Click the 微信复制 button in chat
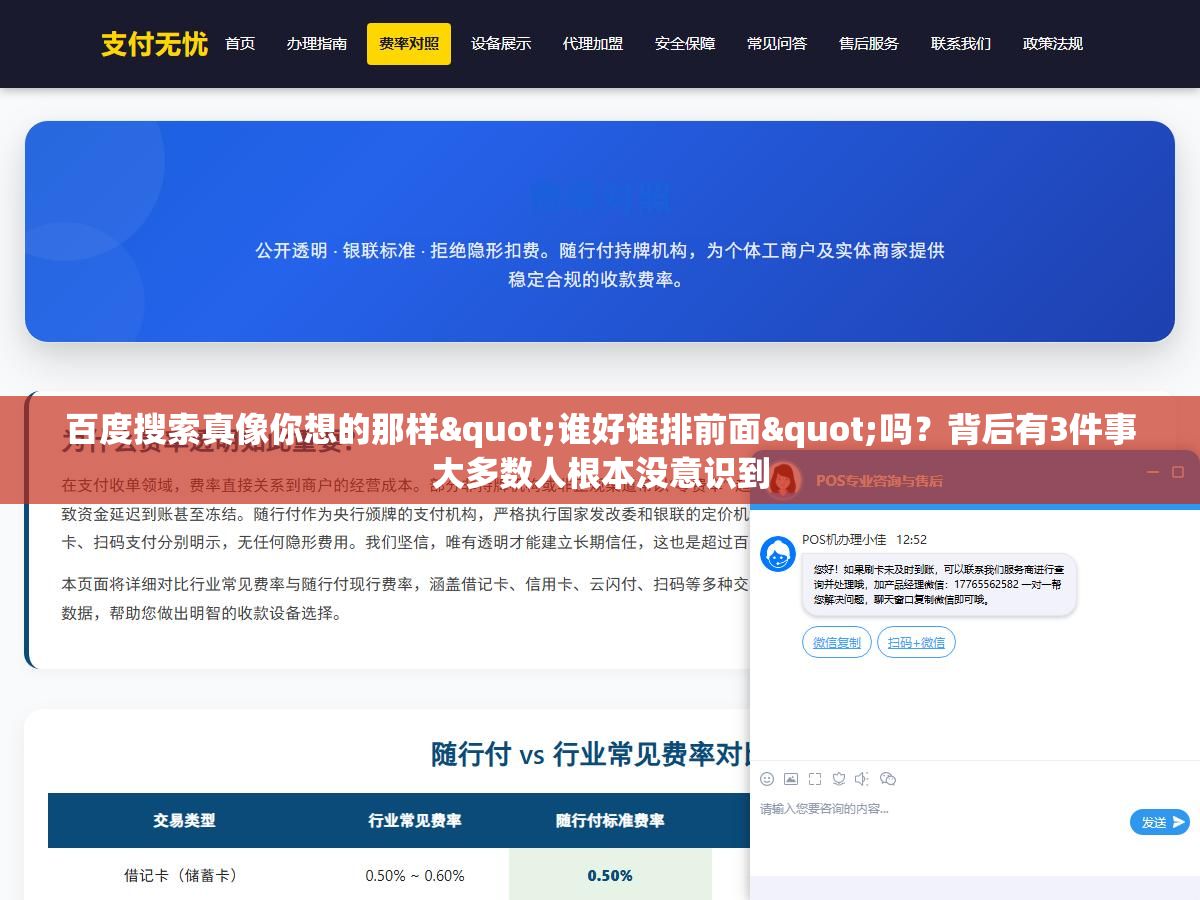 837,642
